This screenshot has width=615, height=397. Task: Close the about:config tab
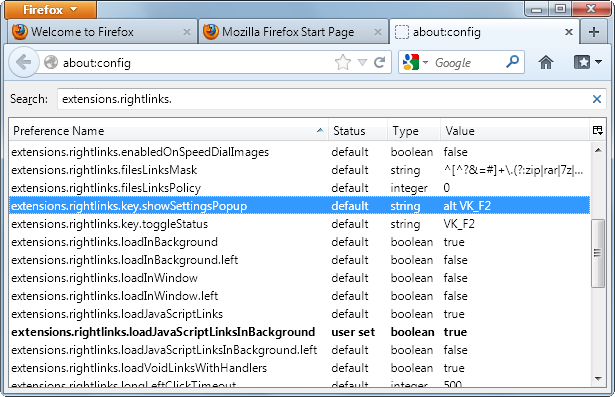[569, 32]
